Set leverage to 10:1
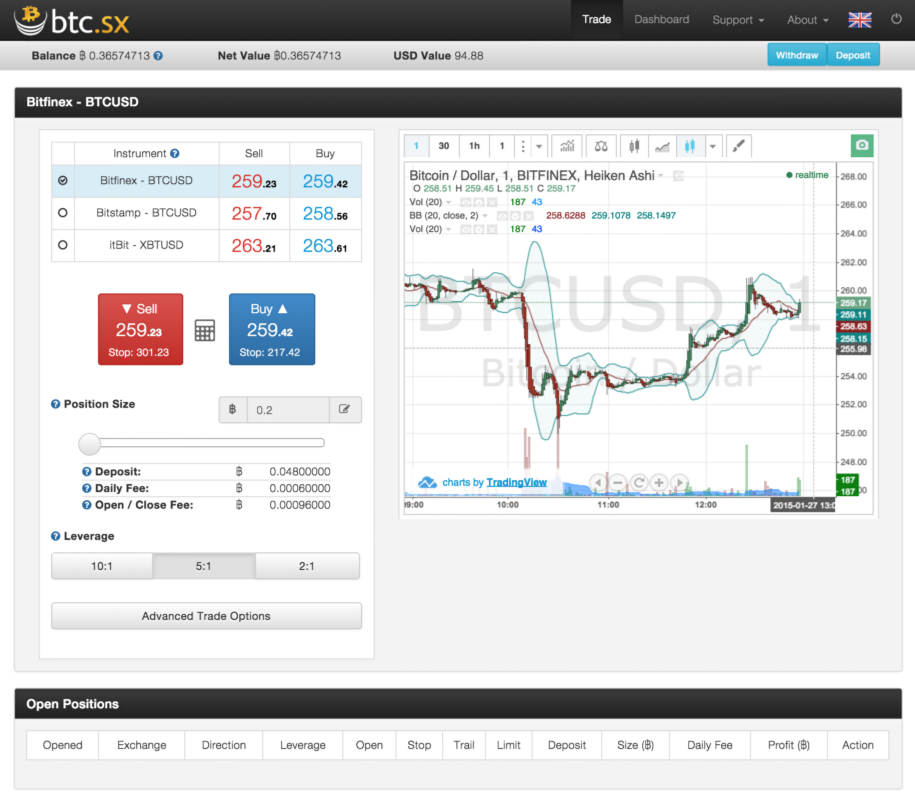The height and width of the screenshot is (799, 915). pos(102,566)
